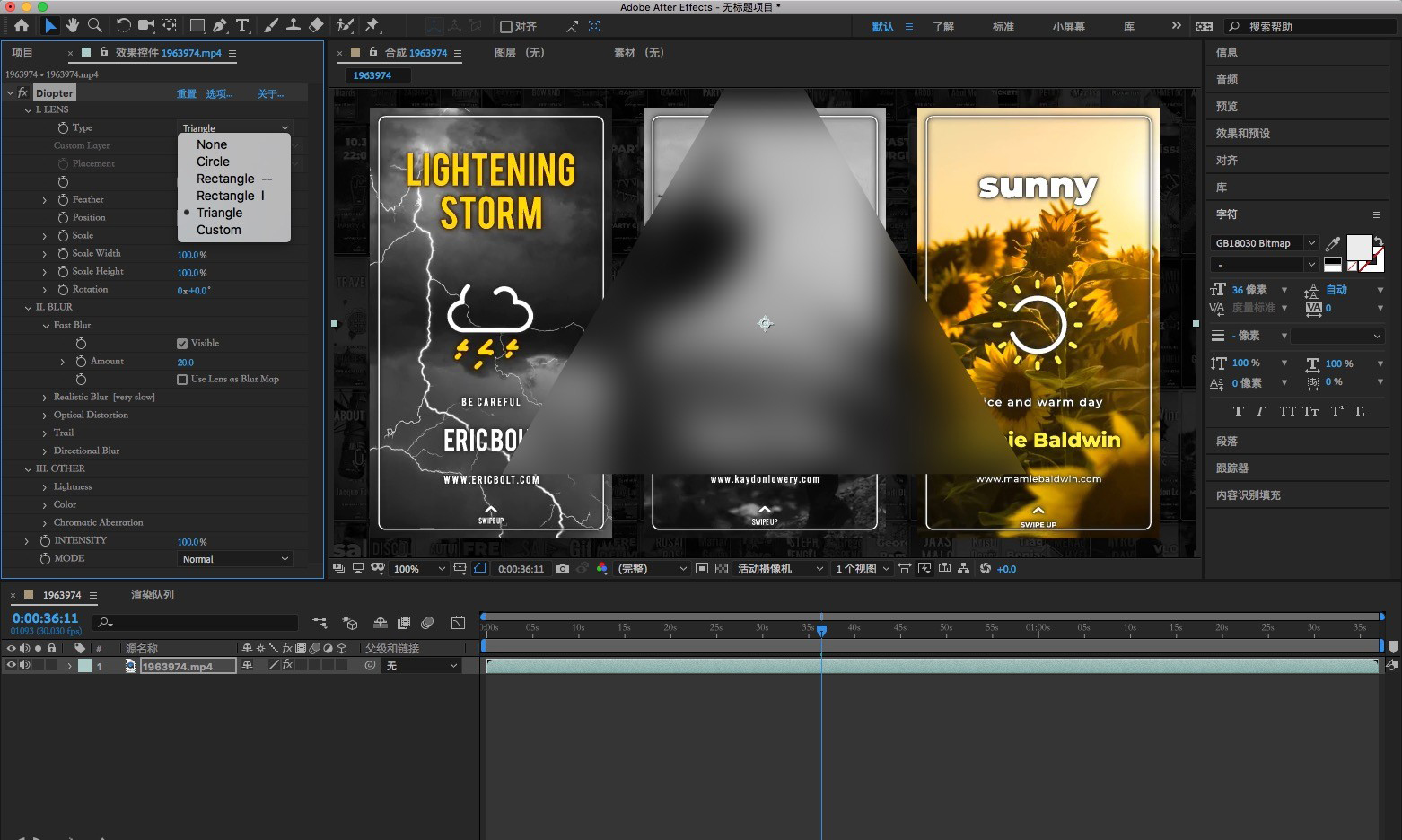The height and width of the screenshot is (840, 1402).
Task: Click the 重置 reset link for Diopter
Action: tap(186, 93)
